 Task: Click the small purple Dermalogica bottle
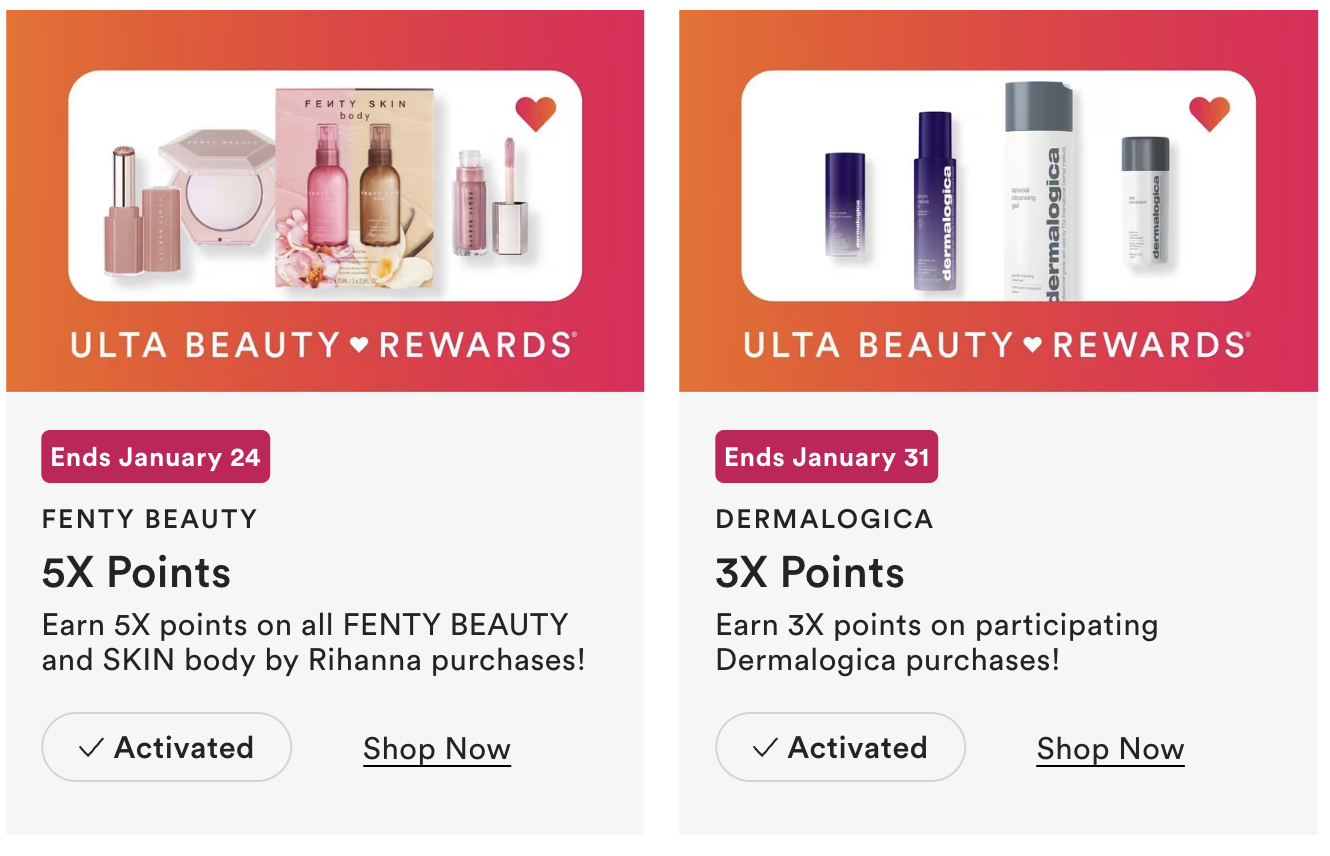845,204
